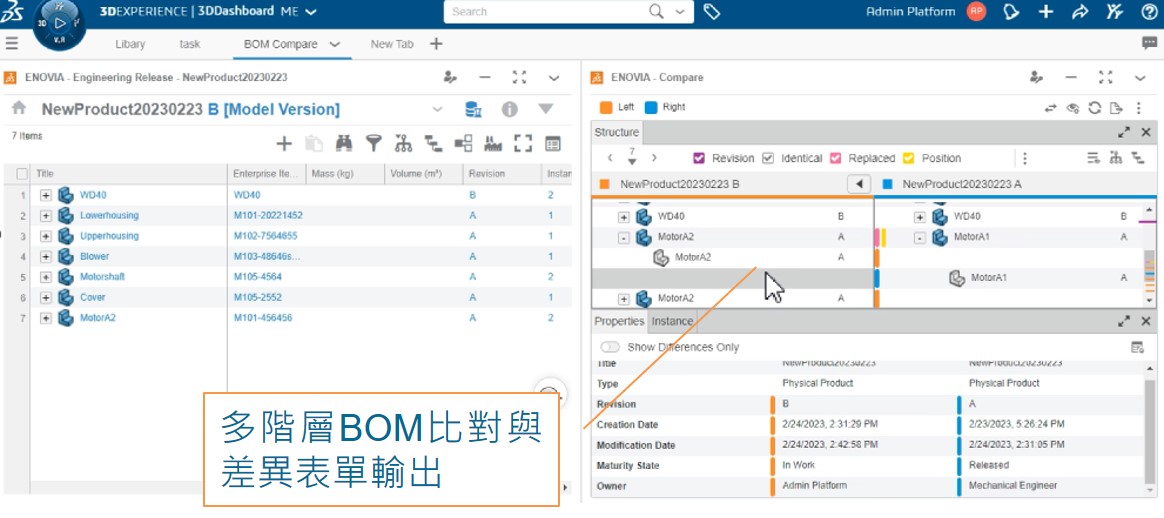Switch to the Libary tab
The width and height of the screenshot is (1164, 518).
pyautogui.click(x=130, y=44)
